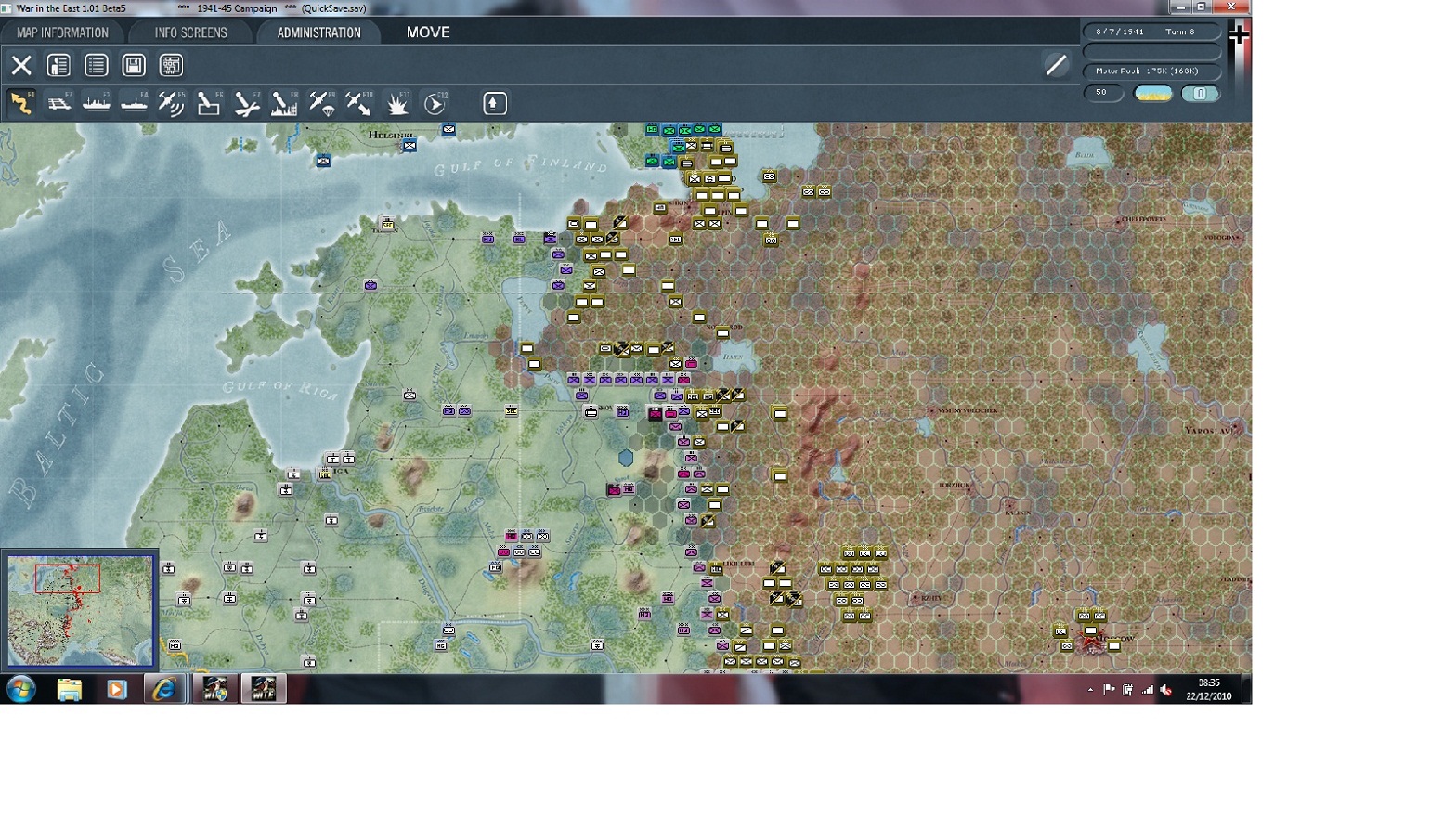The height and width of the screenshot is (819, 1456).
Task: Open Internet Explorer from taskbar
Action: [x=164, y=689]
